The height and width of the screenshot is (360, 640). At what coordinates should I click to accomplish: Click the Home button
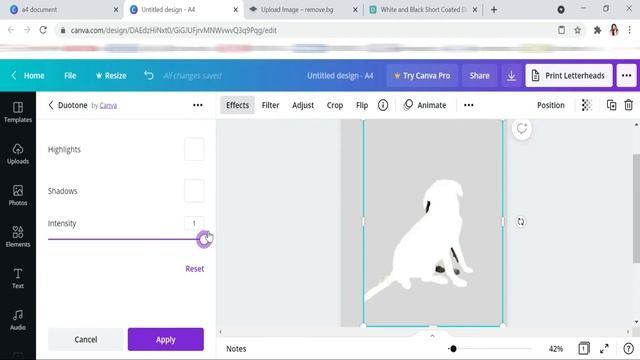(x=28, y=76)
